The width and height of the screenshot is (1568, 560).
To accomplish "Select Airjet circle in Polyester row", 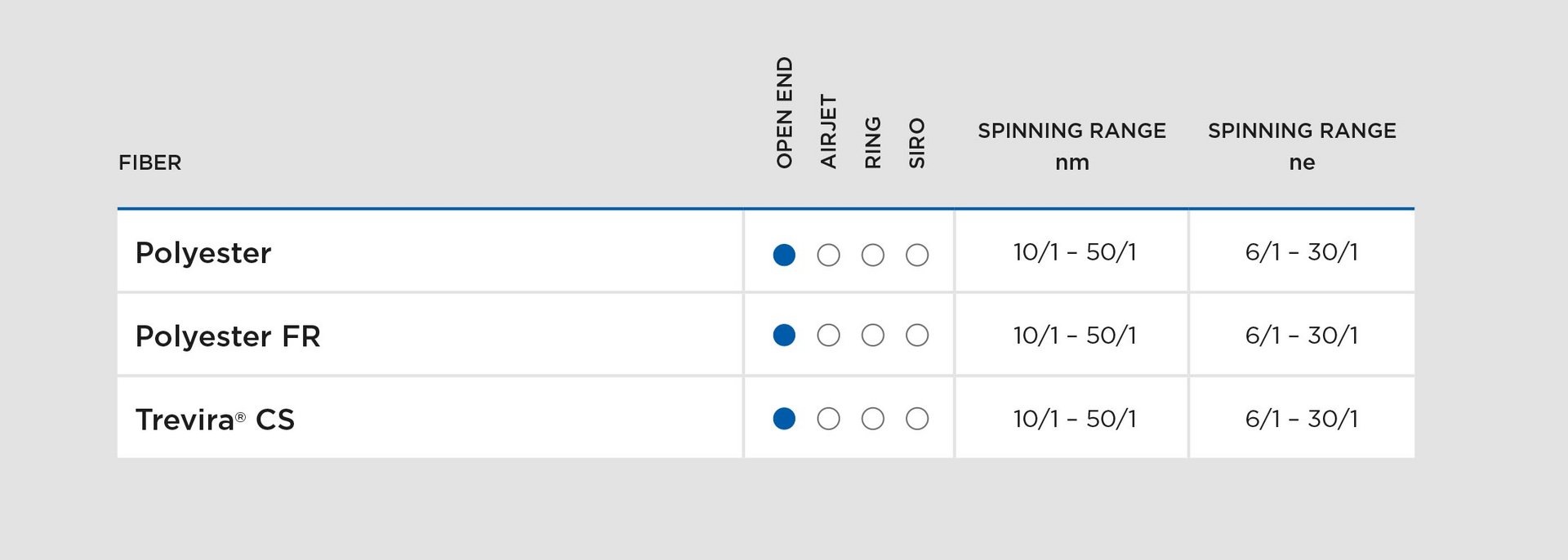I will click(x=828, y=255).
